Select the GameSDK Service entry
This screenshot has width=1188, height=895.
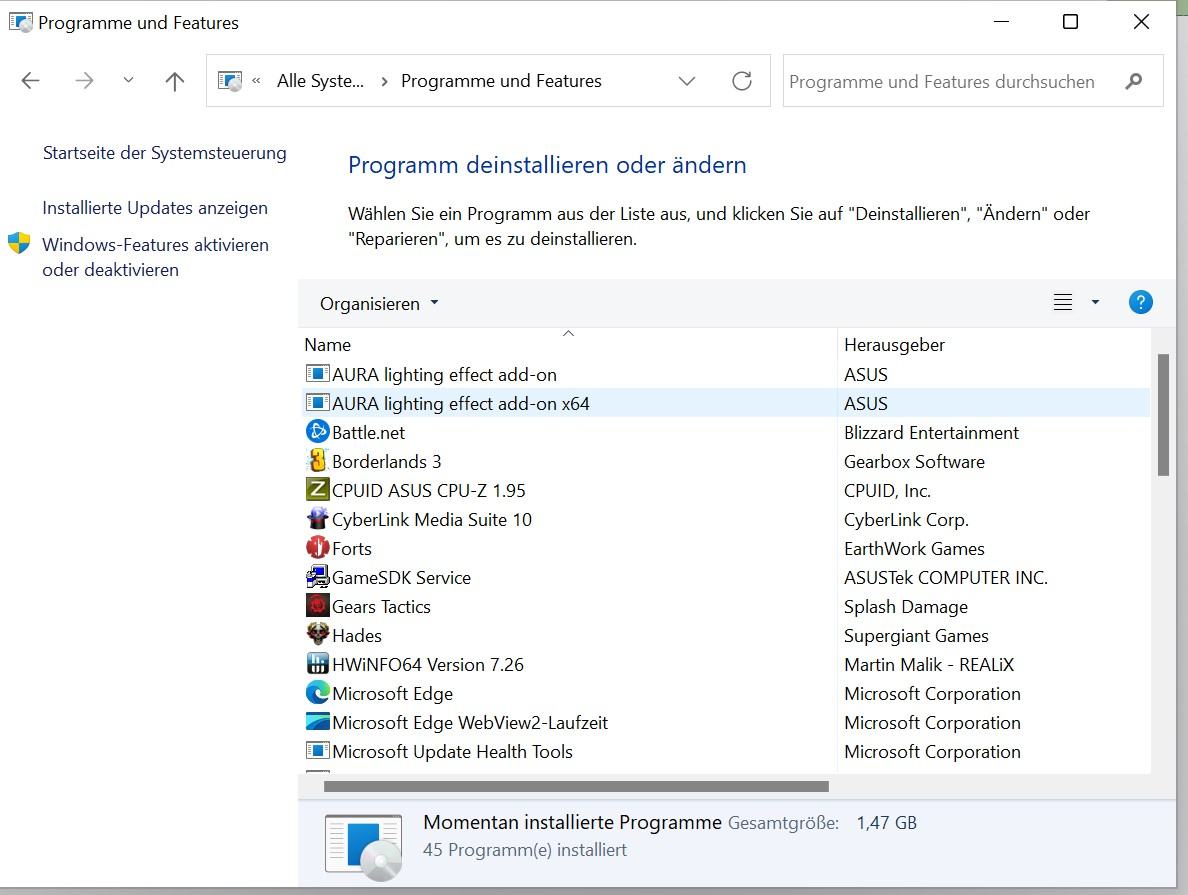(x=402, y=577)
